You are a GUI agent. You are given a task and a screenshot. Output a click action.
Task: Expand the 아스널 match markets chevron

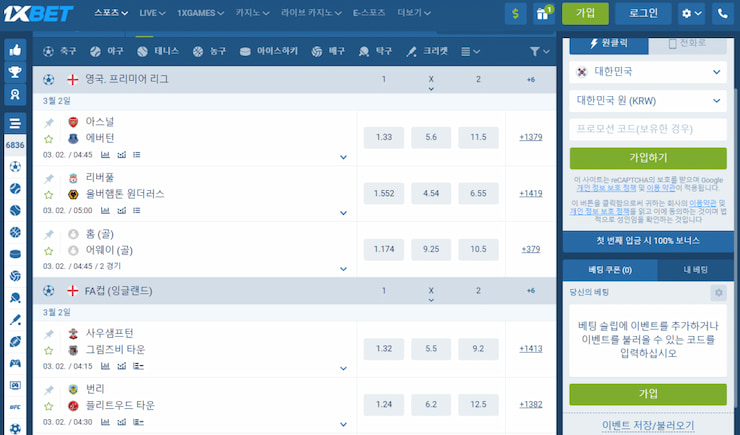tap(343, 157)
